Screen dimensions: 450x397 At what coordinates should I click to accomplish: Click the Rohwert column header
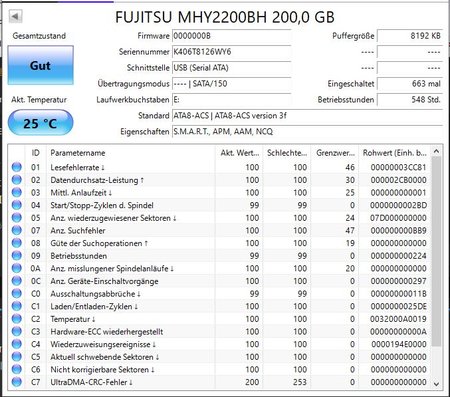(394, 153)
